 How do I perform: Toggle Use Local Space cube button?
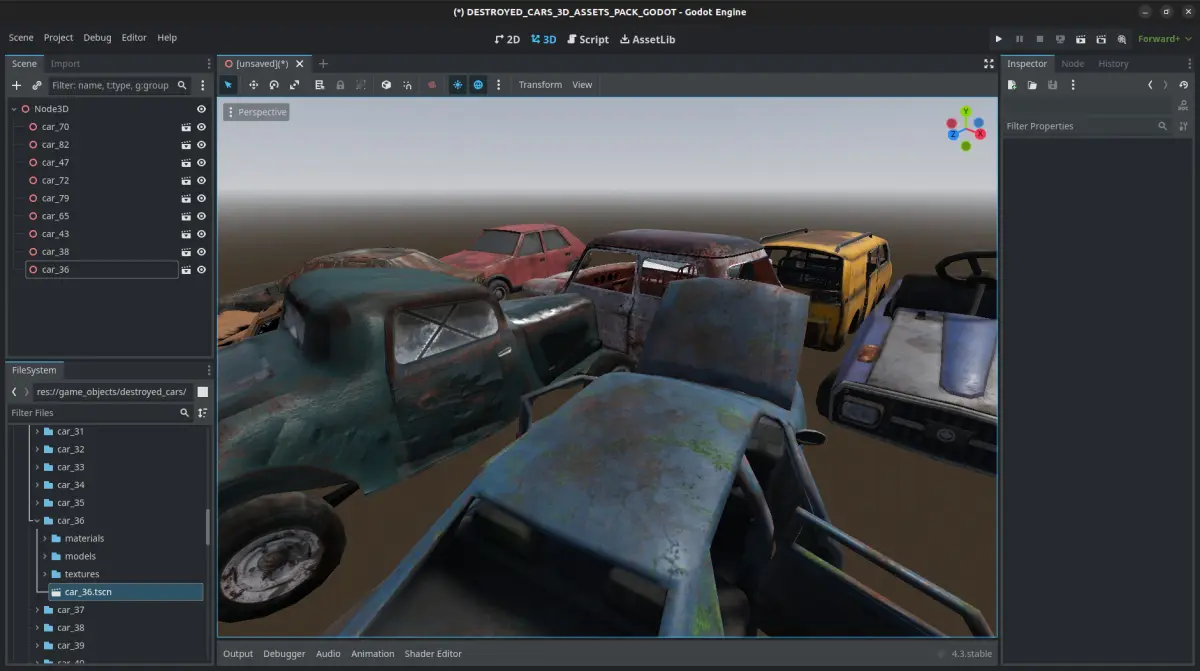click(x=386, y=85)
